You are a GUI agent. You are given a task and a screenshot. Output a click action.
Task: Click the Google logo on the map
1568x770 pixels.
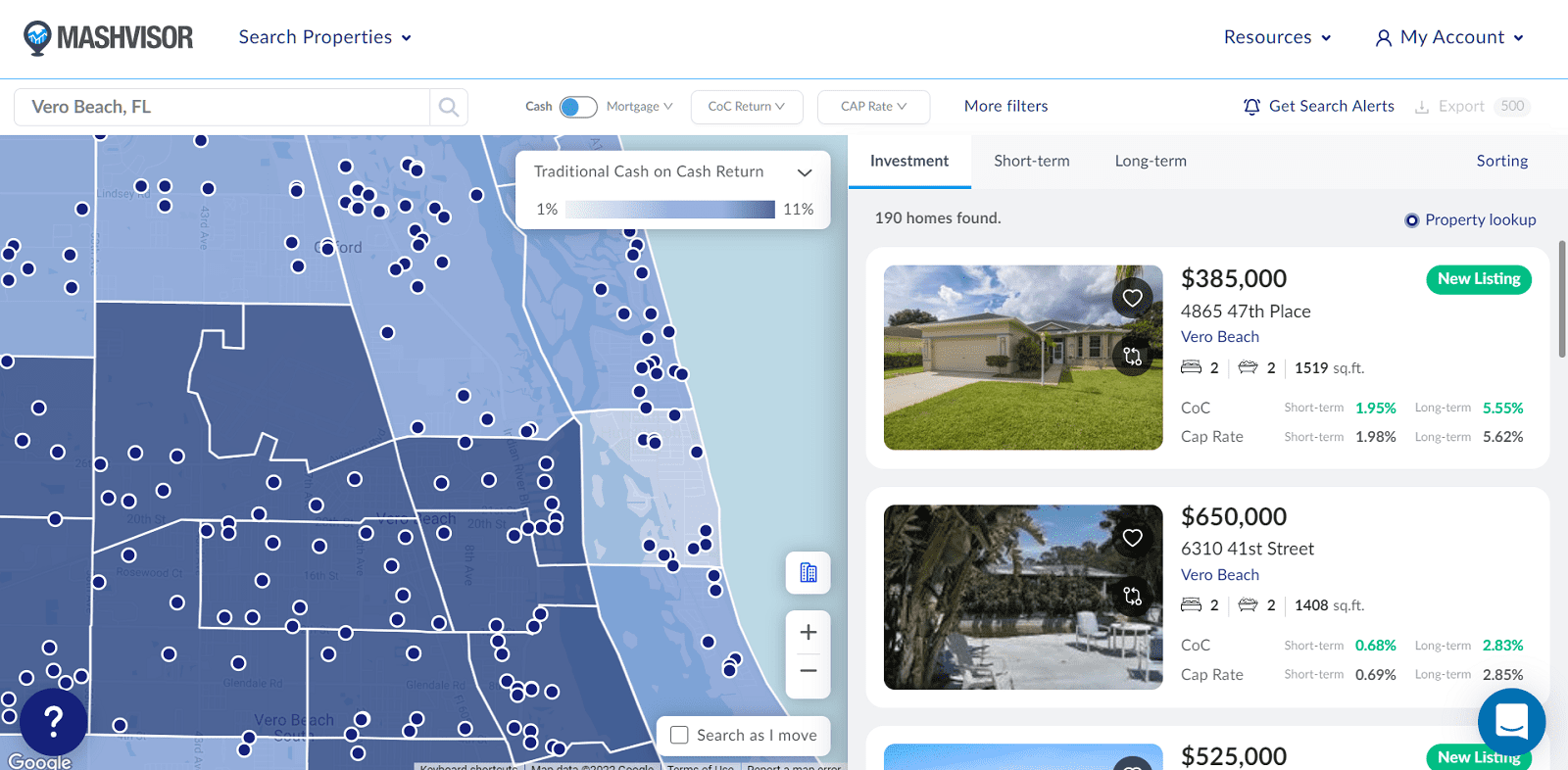click(x=39, y=761)
